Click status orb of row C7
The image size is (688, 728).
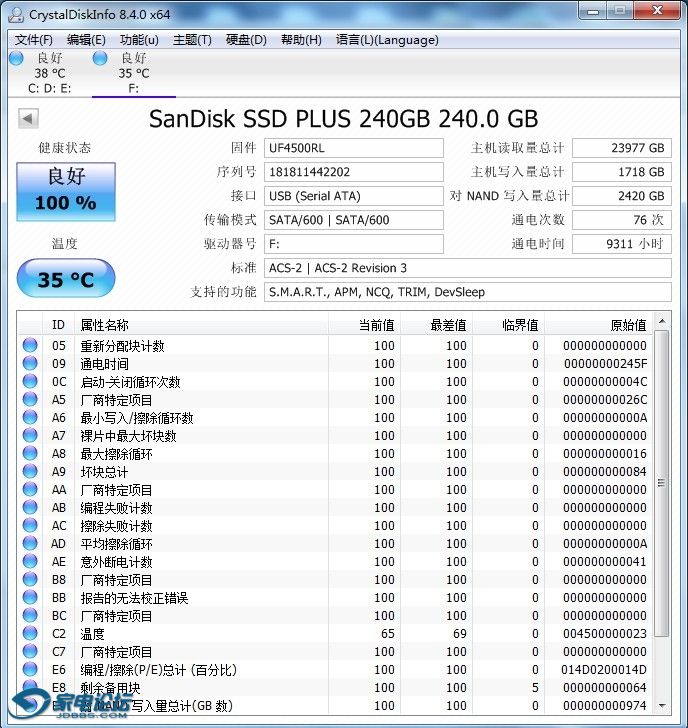coord(30,651)
